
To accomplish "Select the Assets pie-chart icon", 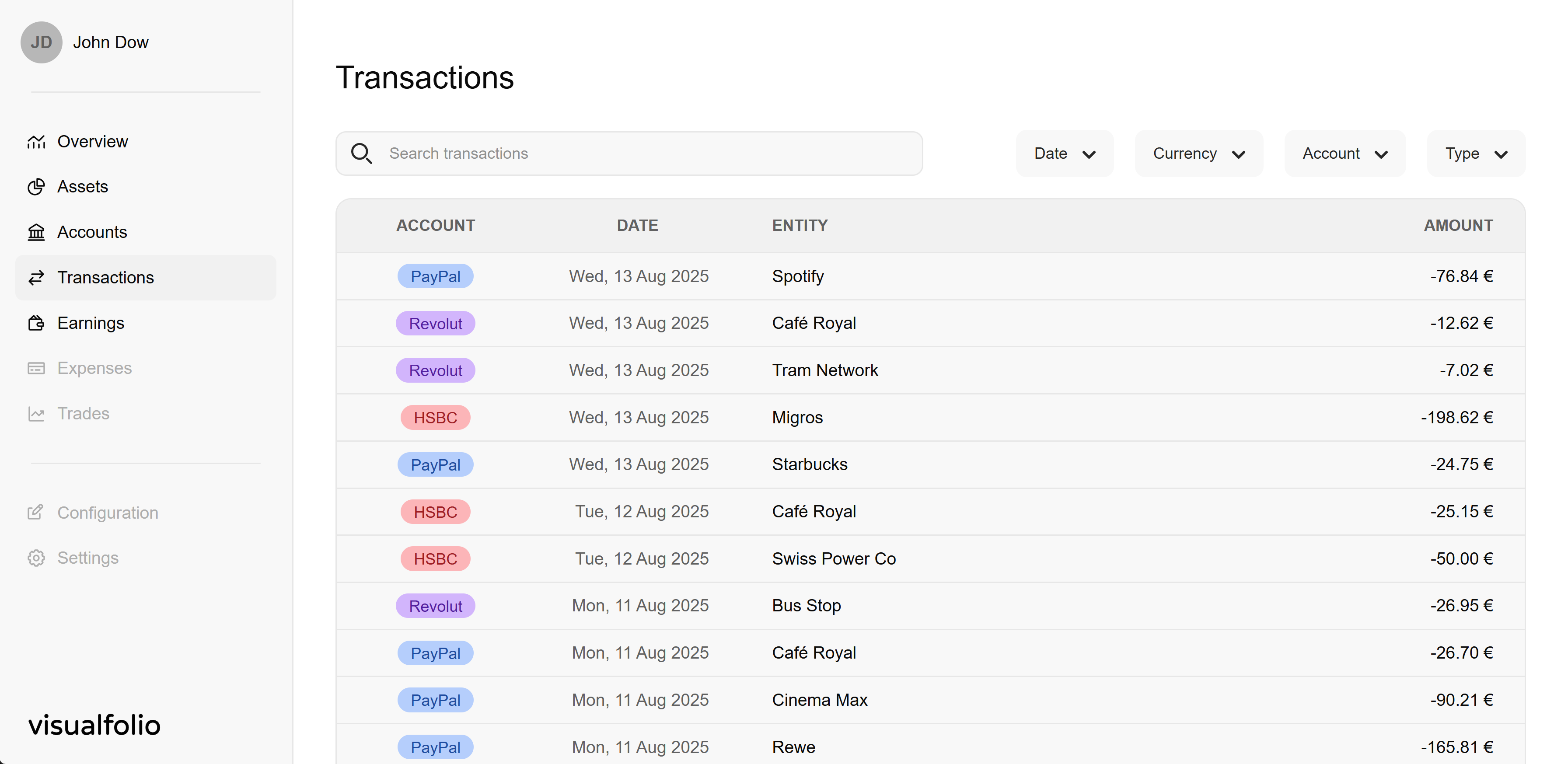I will pos(37,186).
